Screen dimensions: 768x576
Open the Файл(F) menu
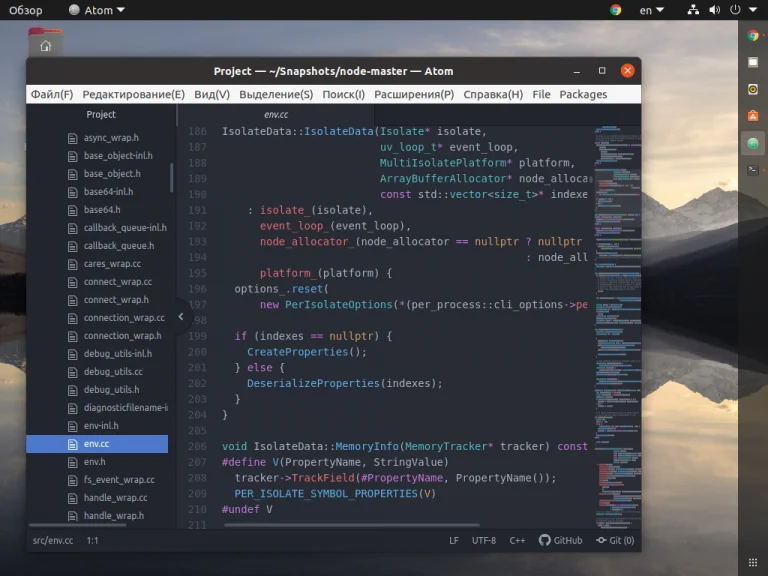[52, 94]
